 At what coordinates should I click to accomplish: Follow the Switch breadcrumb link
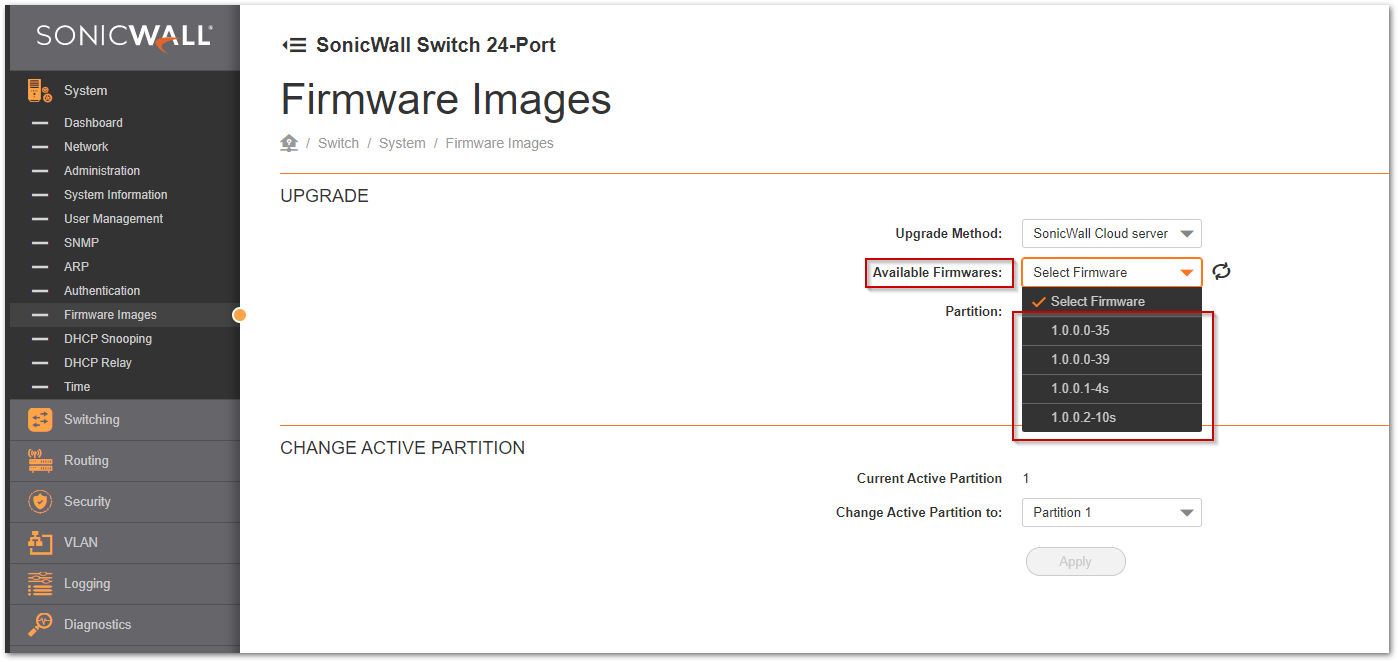[x=338, y=143]
